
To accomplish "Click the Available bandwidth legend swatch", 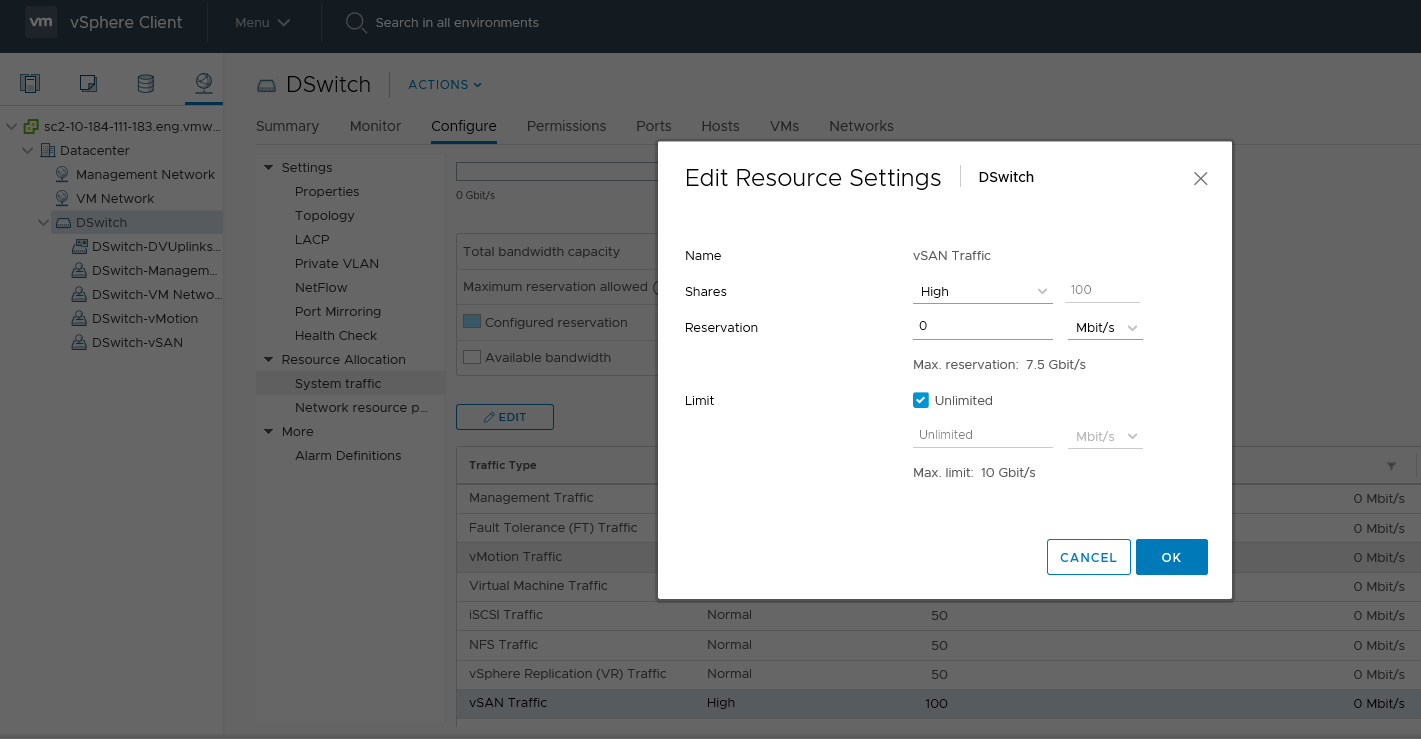I will 472,357.
